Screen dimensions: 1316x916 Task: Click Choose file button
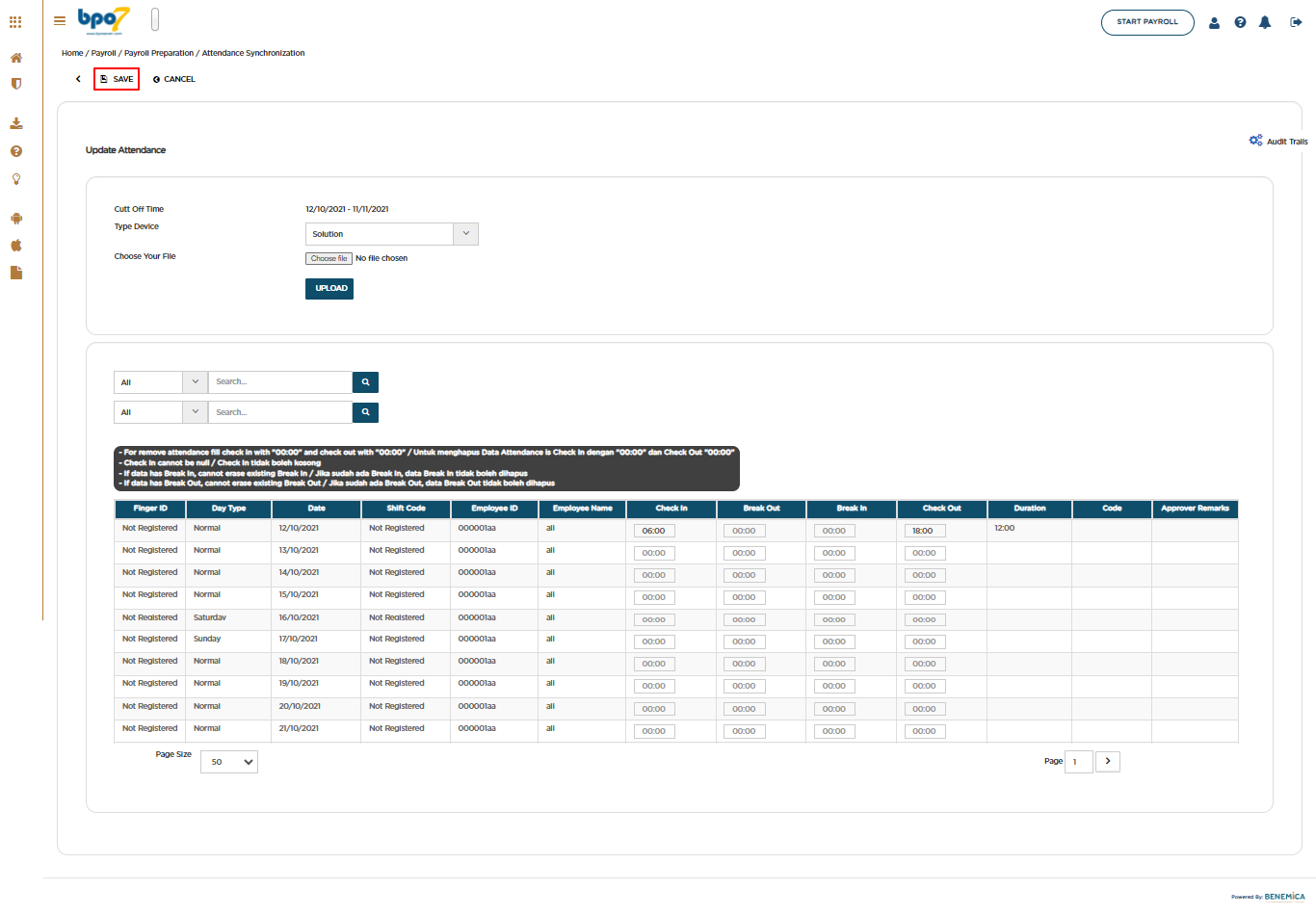[329, 258]
